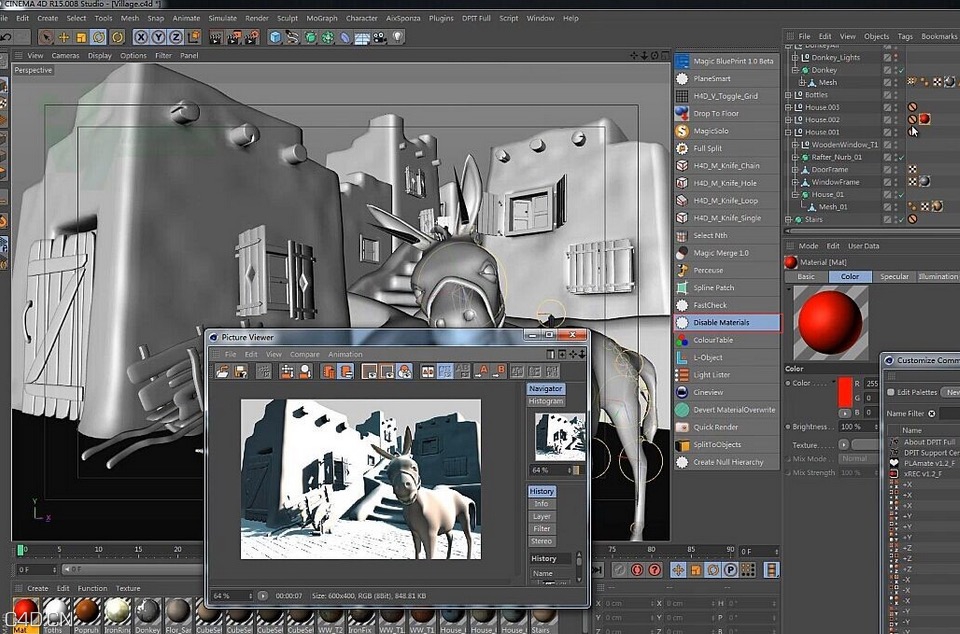Collapse the Donkey object tree branch
Viewport: 960px width, 634px height.
tap(794, 70)
